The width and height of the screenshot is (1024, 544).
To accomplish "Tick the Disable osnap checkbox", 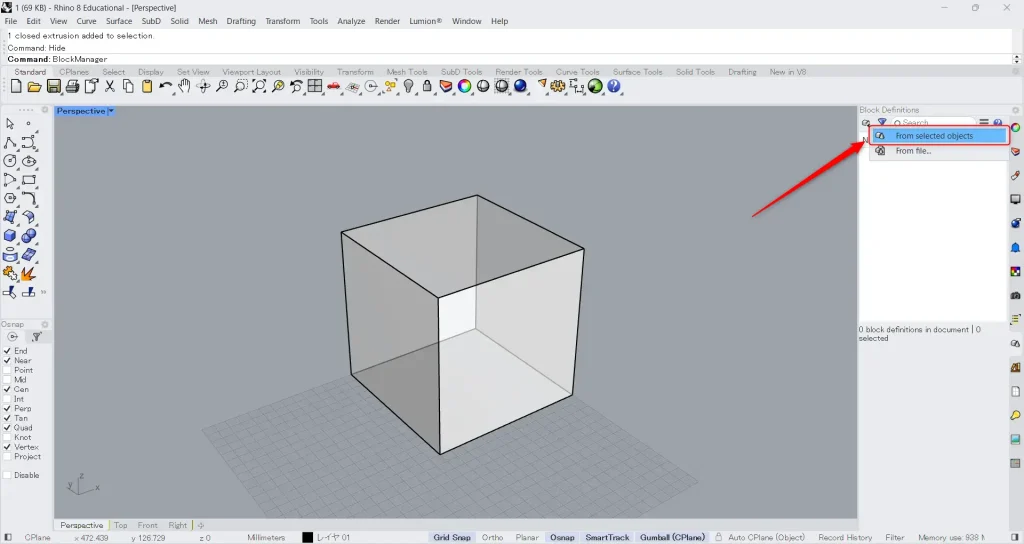I will coord(8,475).
